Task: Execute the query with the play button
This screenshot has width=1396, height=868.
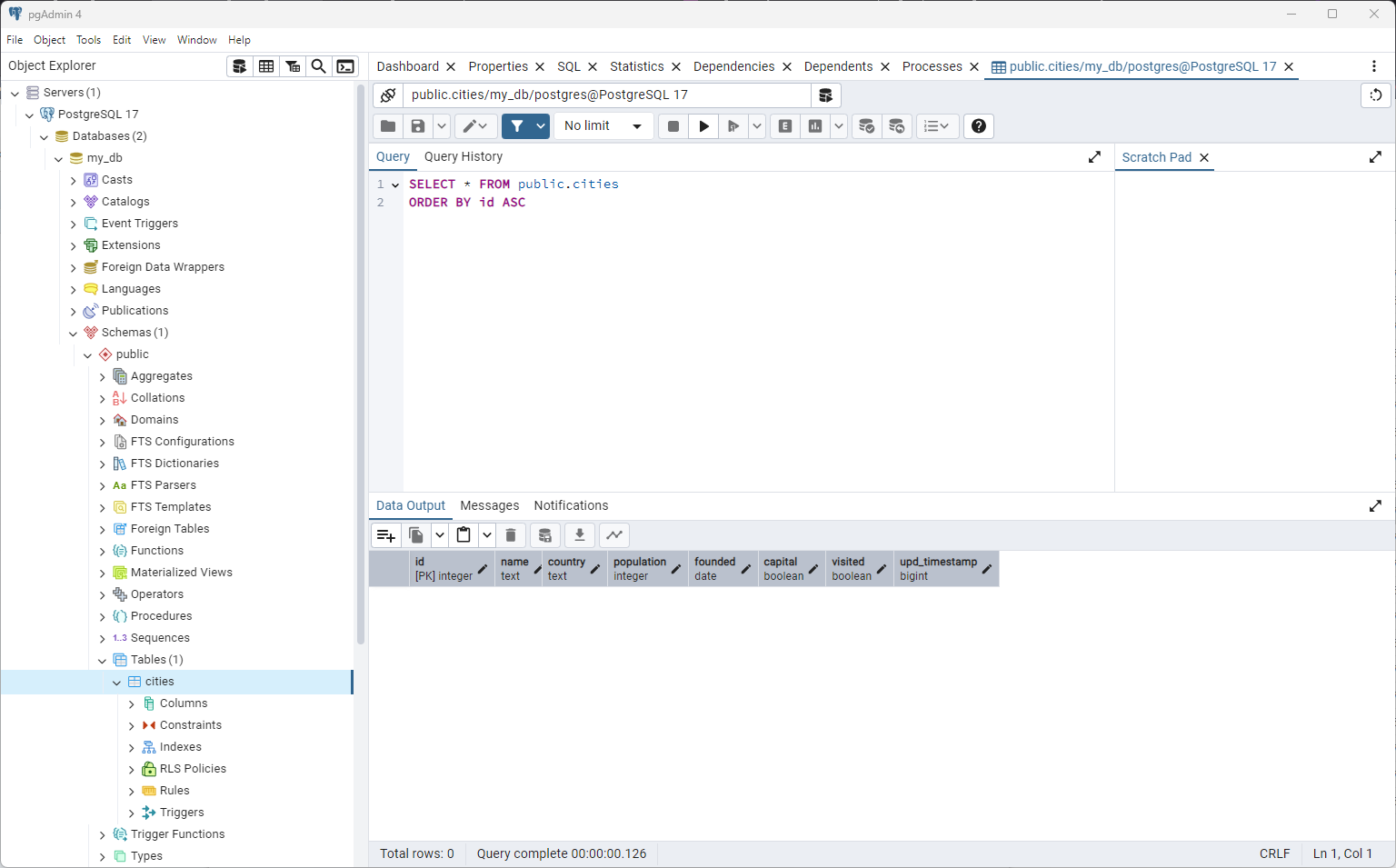Action: click(x=703, y=126)
